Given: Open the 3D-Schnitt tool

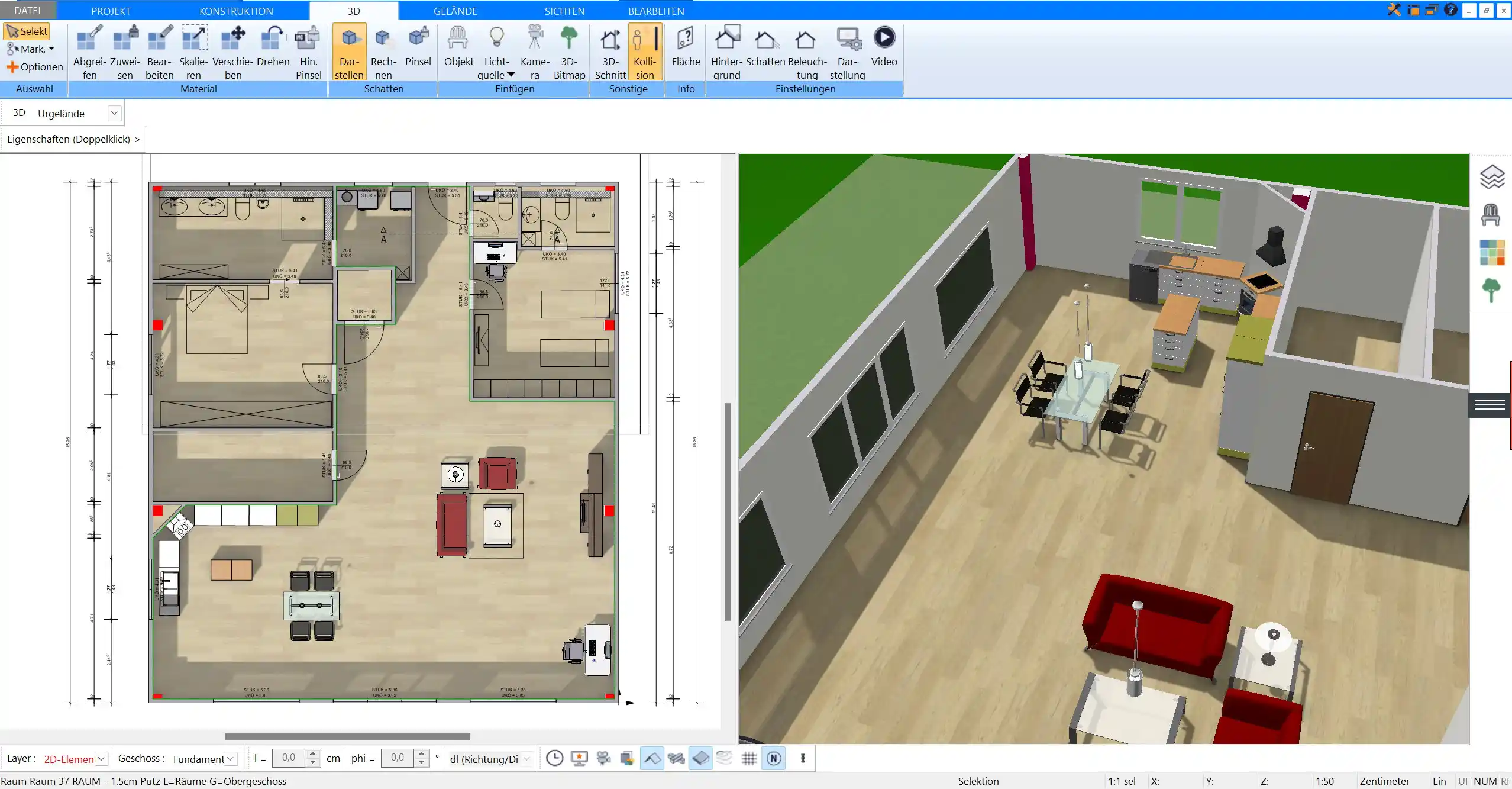Looking at the screenshot, I should pos(610,53).
